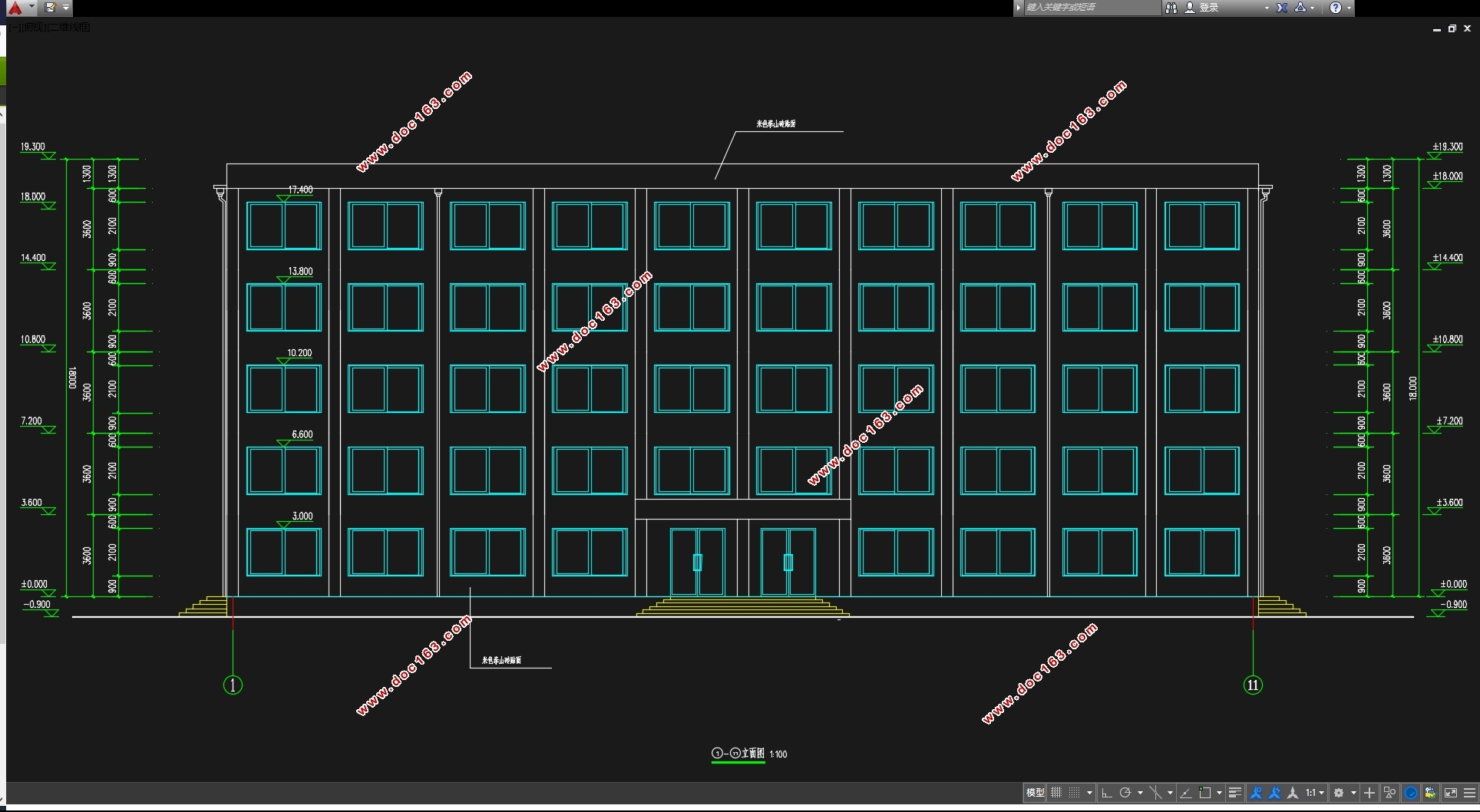Click the annotation monitor plus icon
The height and width of the screenshot is (812, 1480).
pos(1369,793)
